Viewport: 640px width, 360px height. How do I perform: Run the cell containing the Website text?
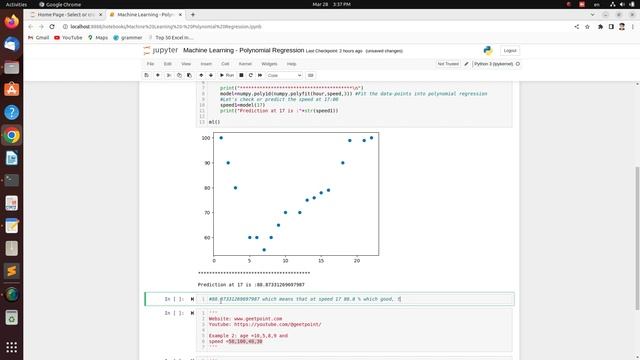[x=192, y=313]
